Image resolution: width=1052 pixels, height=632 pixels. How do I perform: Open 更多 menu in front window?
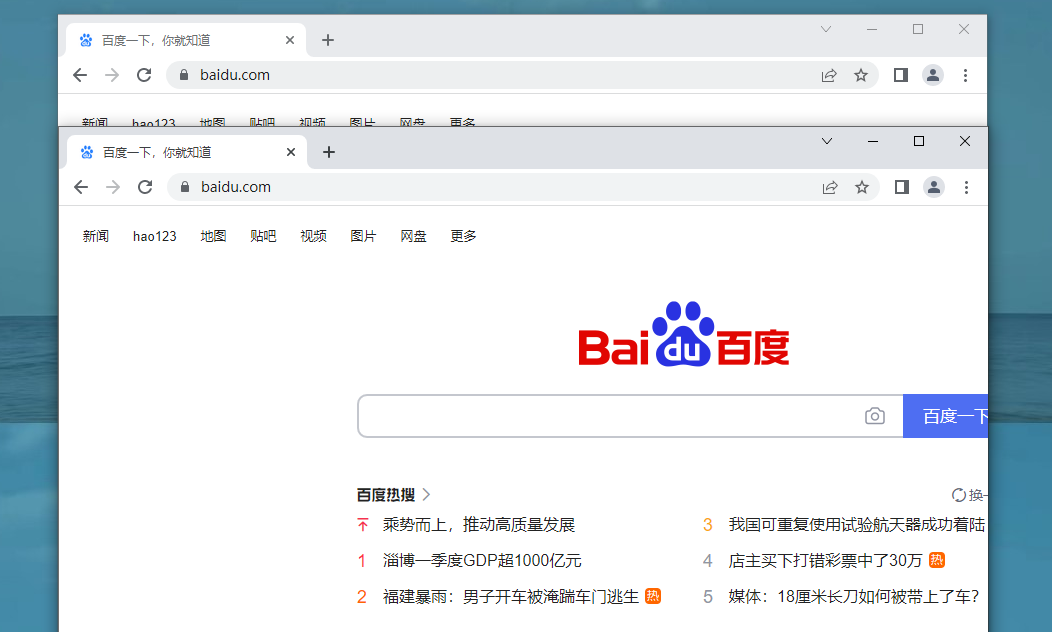(x=463, y=236)
